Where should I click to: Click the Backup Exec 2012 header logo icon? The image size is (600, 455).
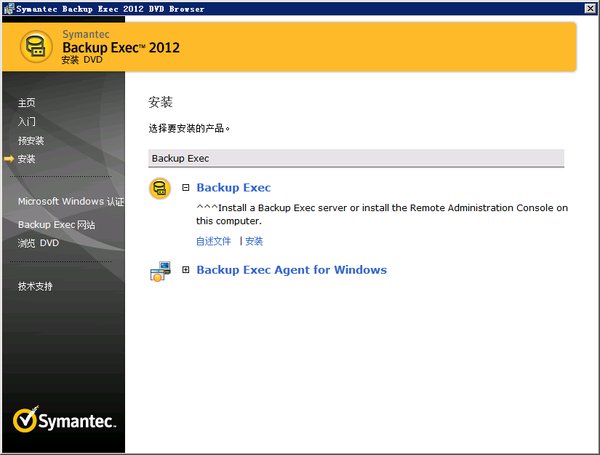(x=36, y=47)
